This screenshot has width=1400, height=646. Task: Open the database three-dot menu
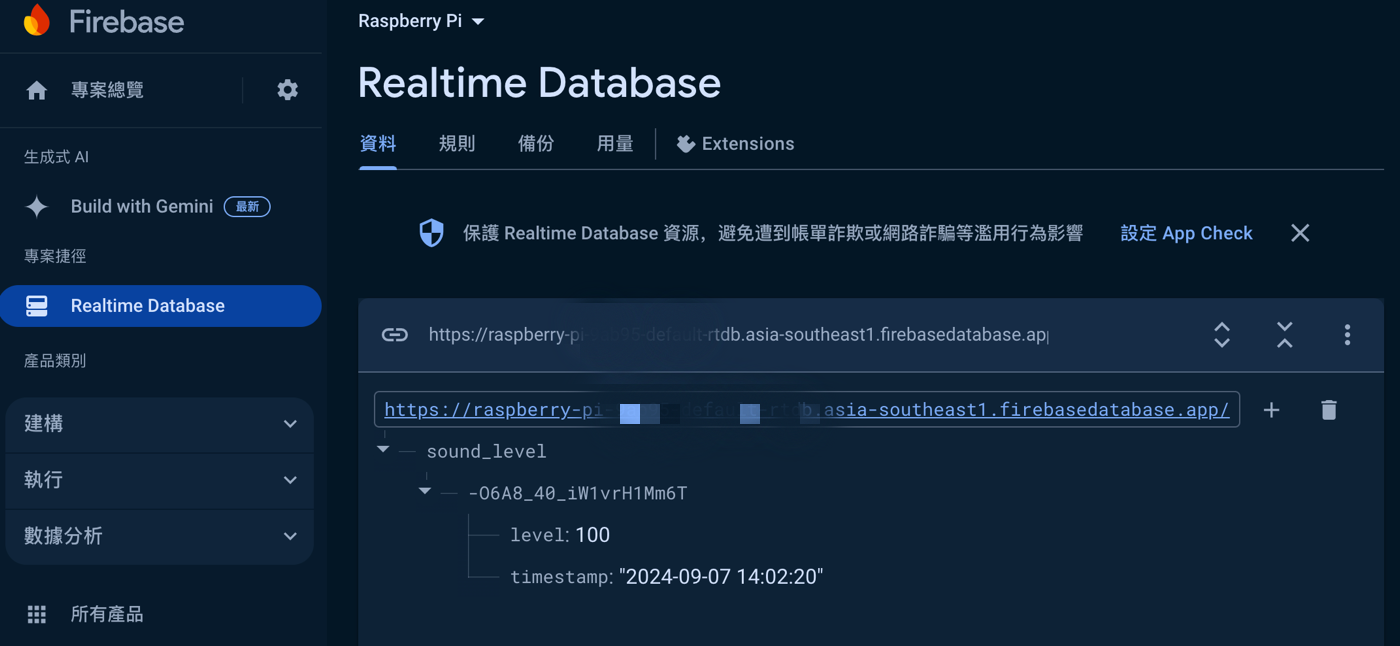tap(1347, 334)
